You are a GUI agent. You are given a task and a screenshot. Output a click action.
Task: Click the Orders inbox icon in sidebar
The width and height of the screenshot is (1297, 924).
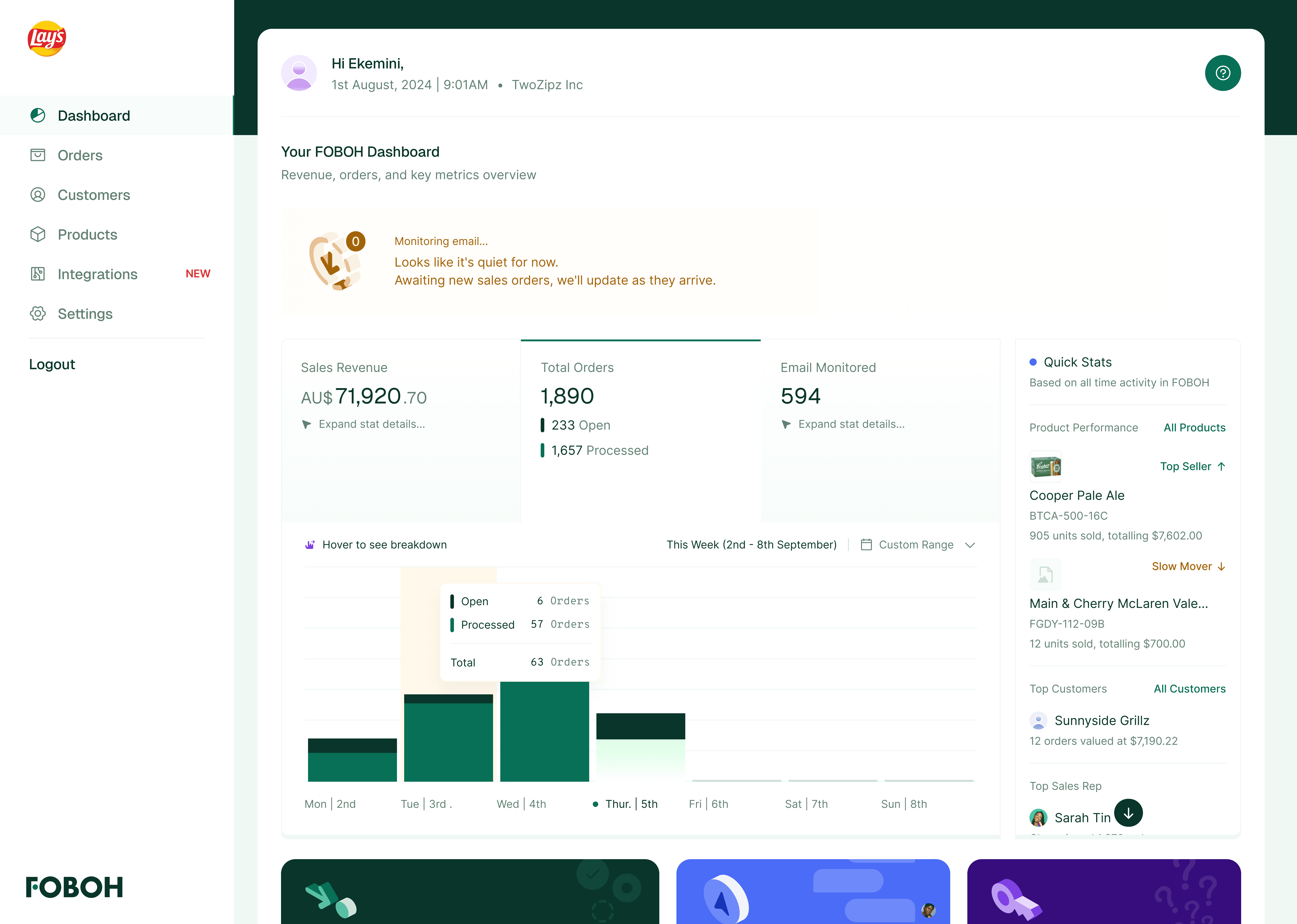38,155
